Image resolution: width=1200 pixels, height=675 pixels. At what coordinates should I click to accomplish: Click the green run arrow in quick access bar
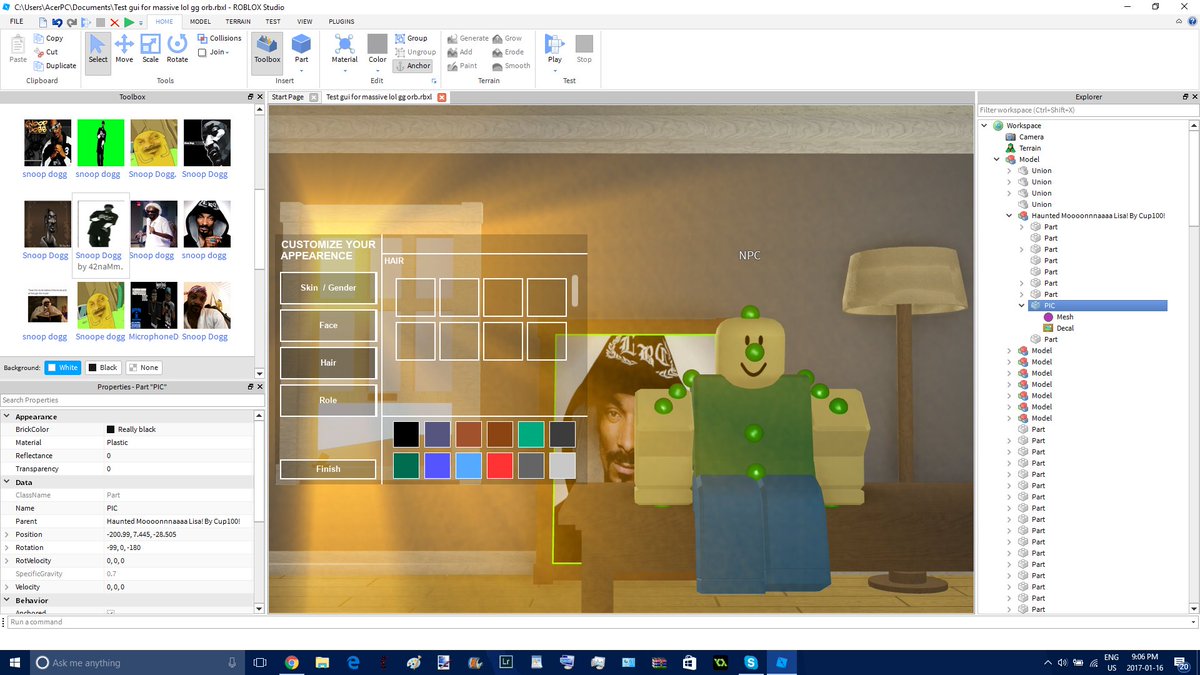(x=129, y=21)
